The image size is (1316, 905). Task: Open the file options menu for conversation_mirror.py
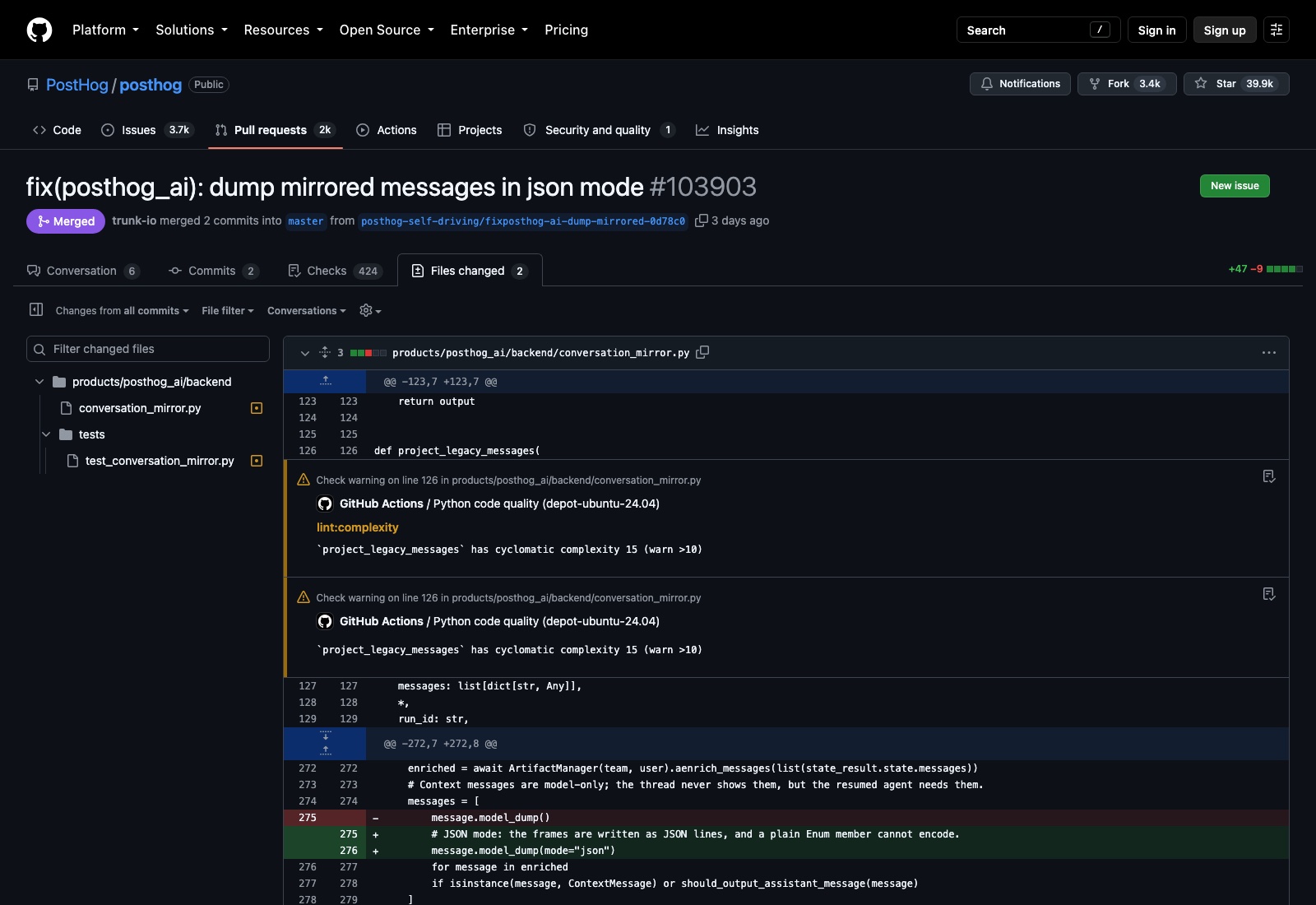coord(1269,352)
